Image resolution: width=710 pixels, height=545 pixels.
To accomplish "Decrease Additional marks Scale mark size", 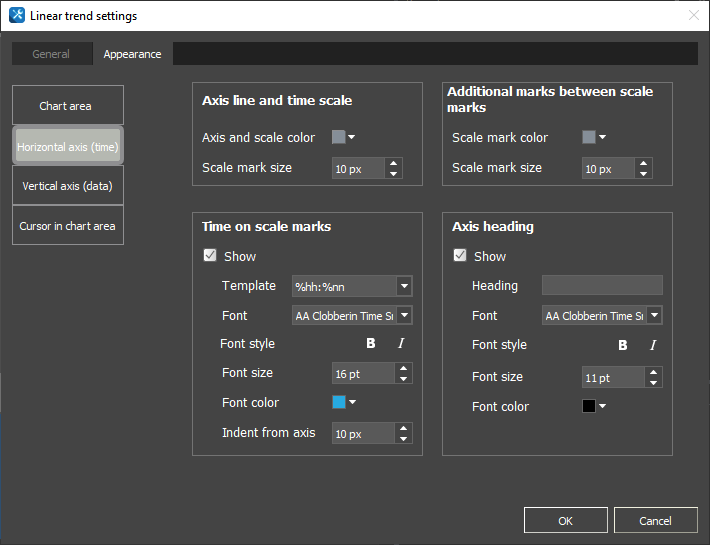I will click(x=643, y=174).
